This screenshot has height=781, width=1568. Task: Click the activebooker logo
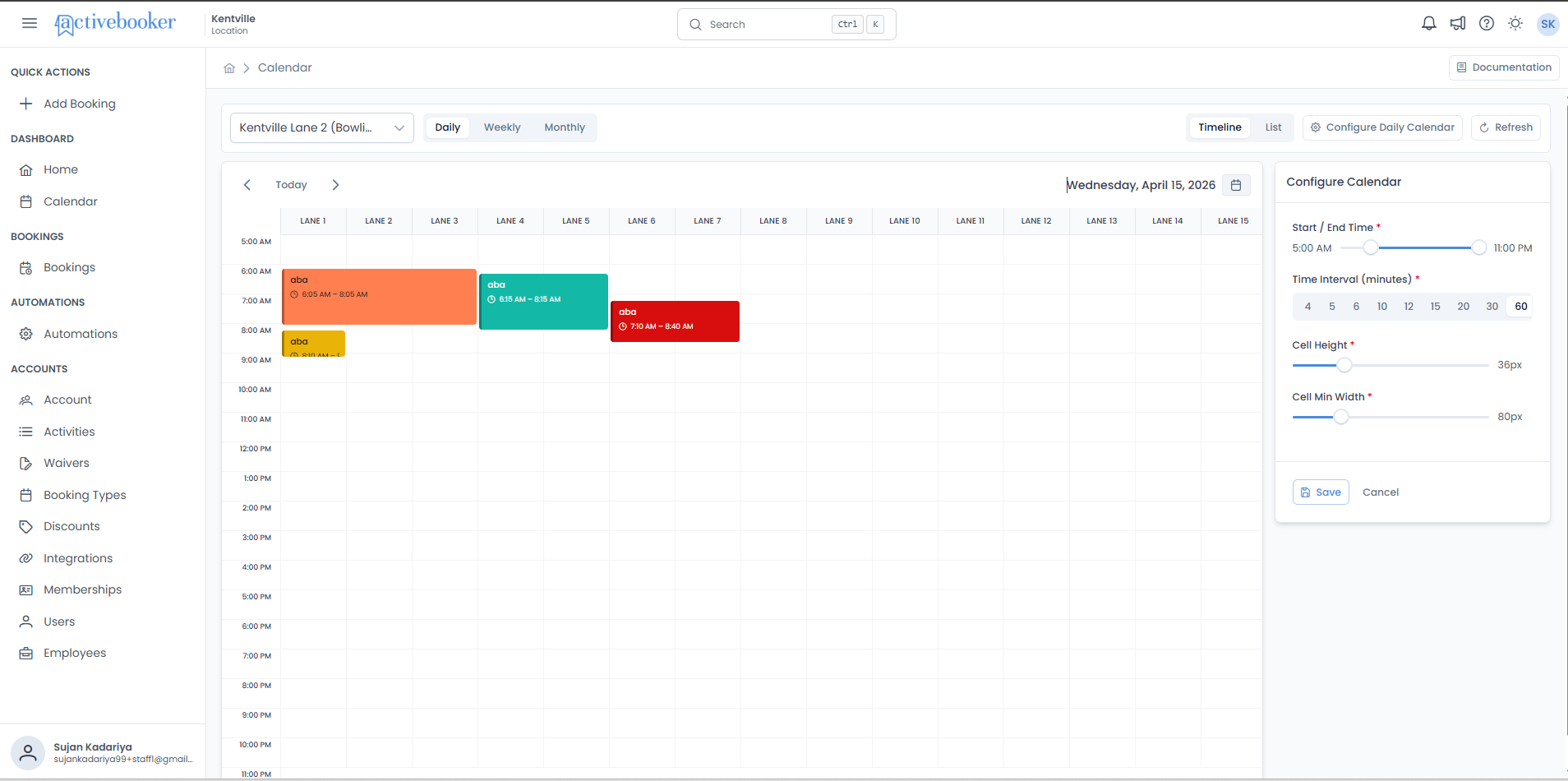click(115, 24)
